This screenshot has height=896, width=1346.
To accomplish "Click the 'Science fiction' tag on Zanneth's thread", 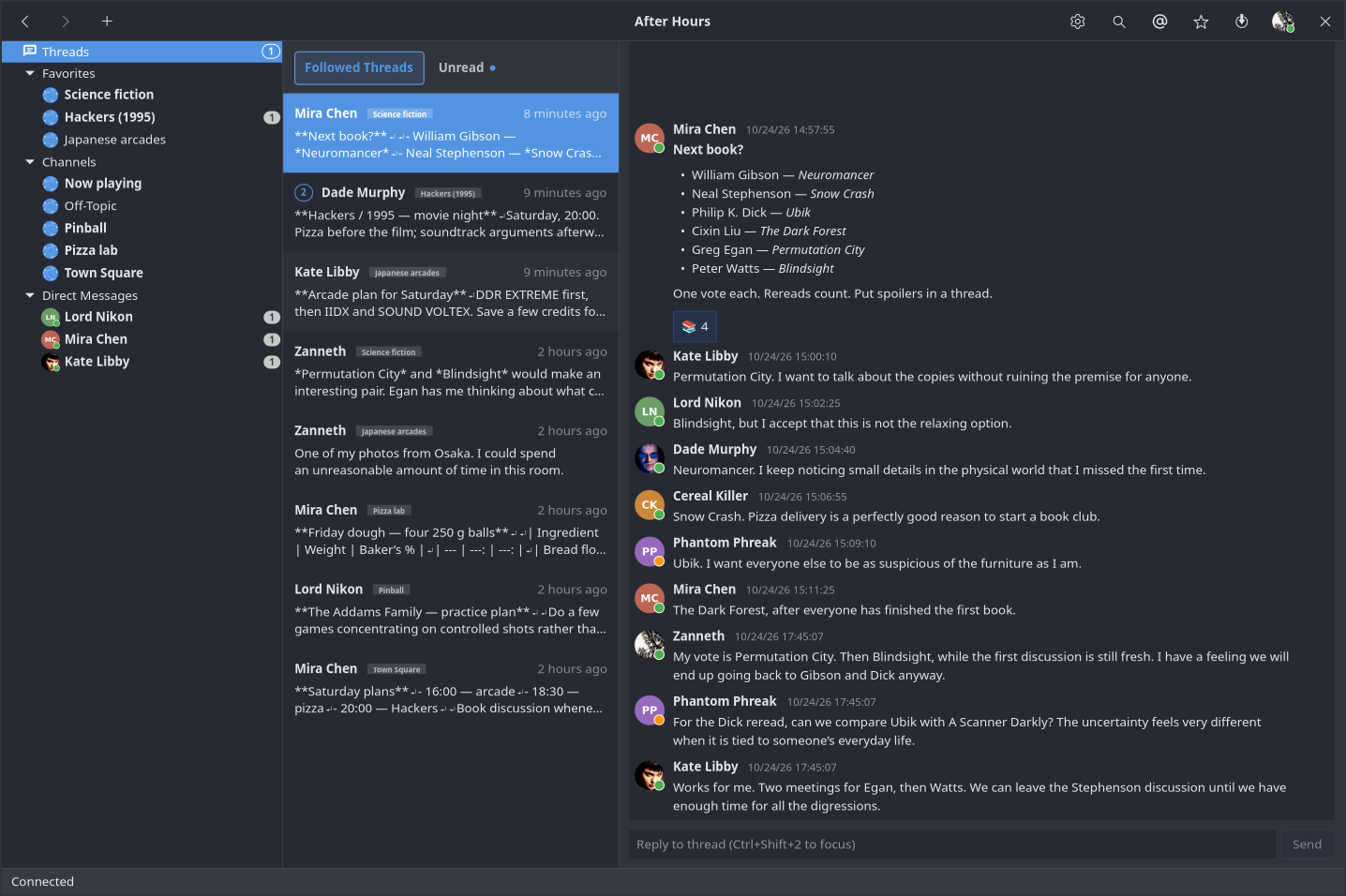I will 389,352.
